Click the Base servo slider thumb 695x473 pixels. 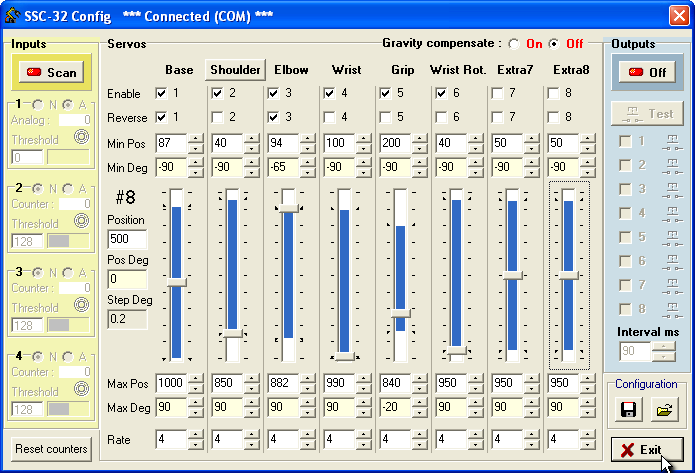pos(176,282)
